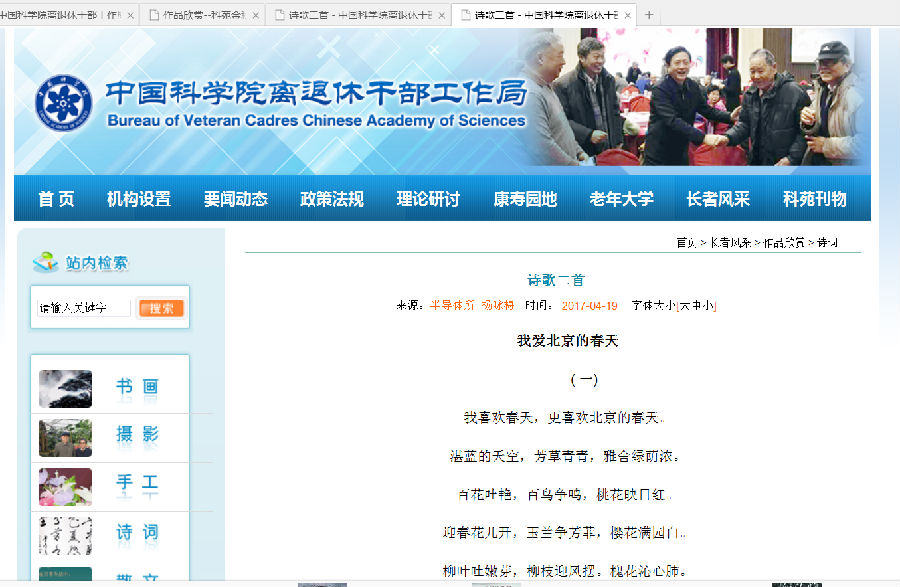Open 老年大学 navigation menu item
This screenshot has width=900, height=587.
pyautogui.click(x=621, y=199)
